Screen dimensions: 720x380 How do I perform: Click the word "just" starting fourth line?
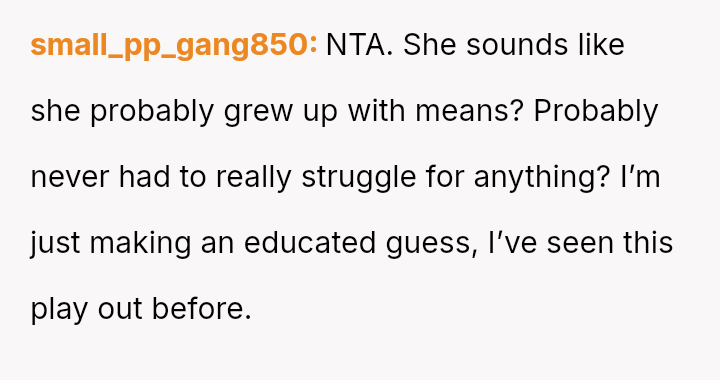click(55, 243)
